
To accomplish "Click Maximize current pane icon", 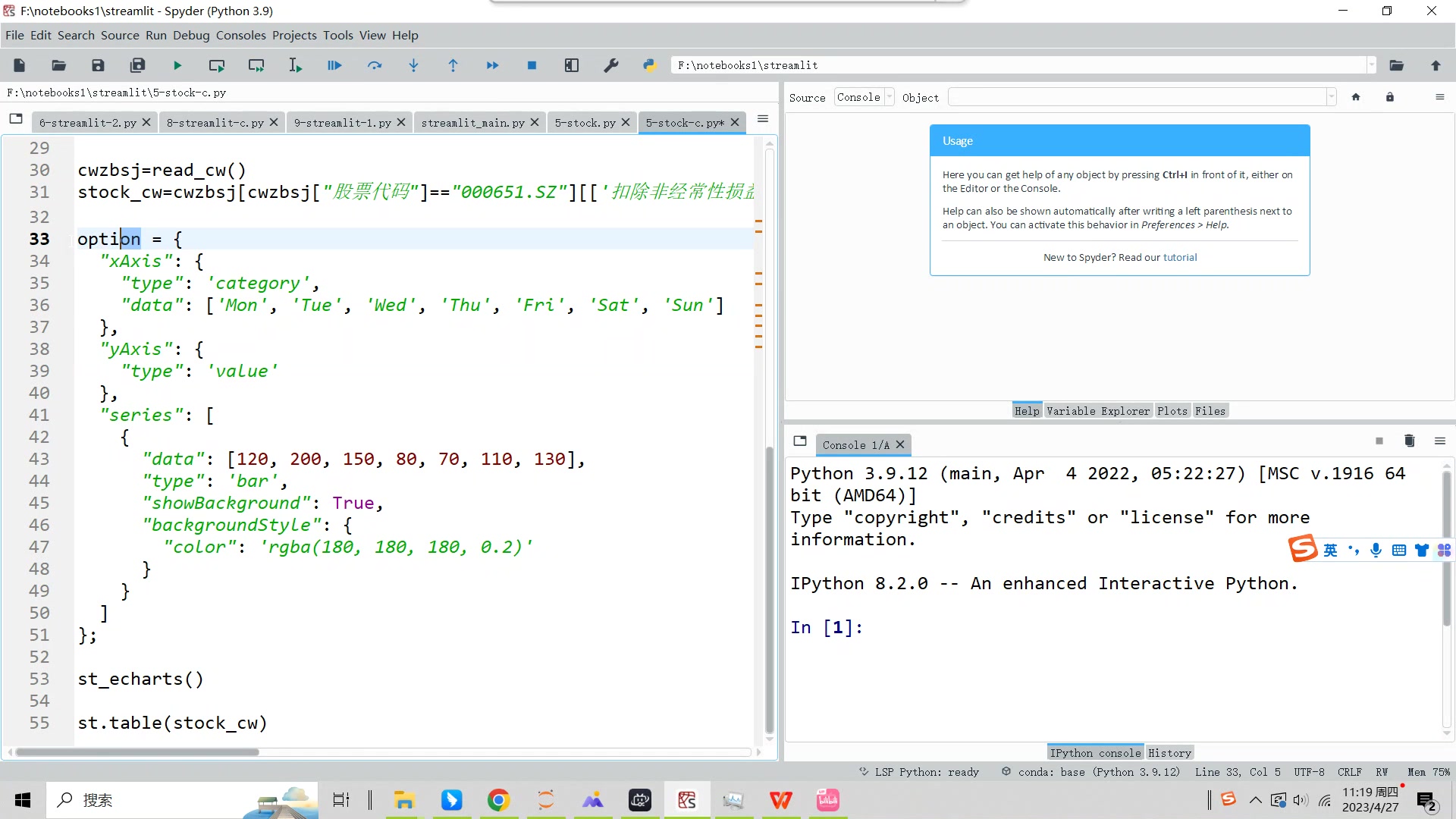I will pyautogui.click(x=572, y=66).
